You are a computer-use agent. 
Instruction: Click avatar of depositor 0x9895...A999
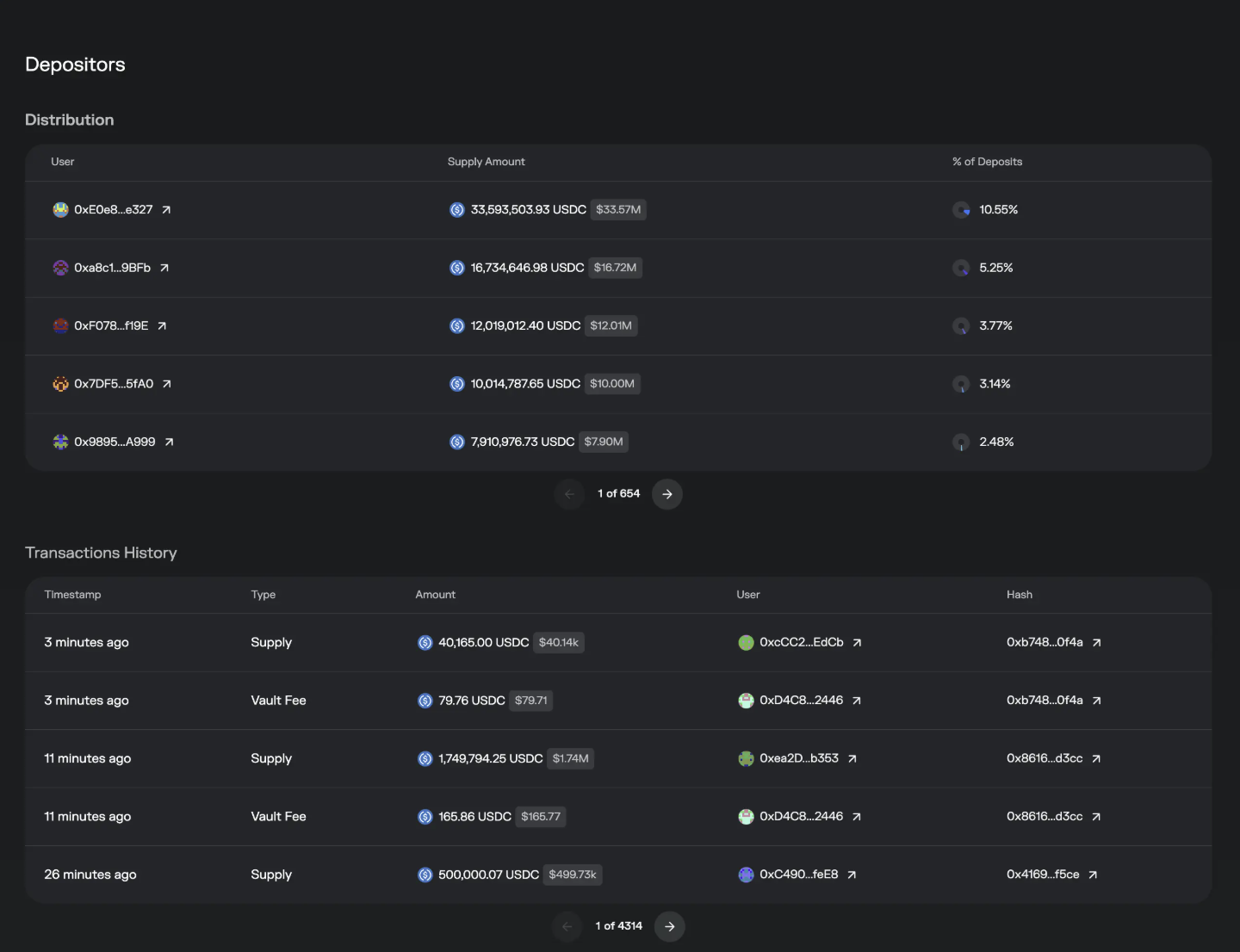(60, 442)
